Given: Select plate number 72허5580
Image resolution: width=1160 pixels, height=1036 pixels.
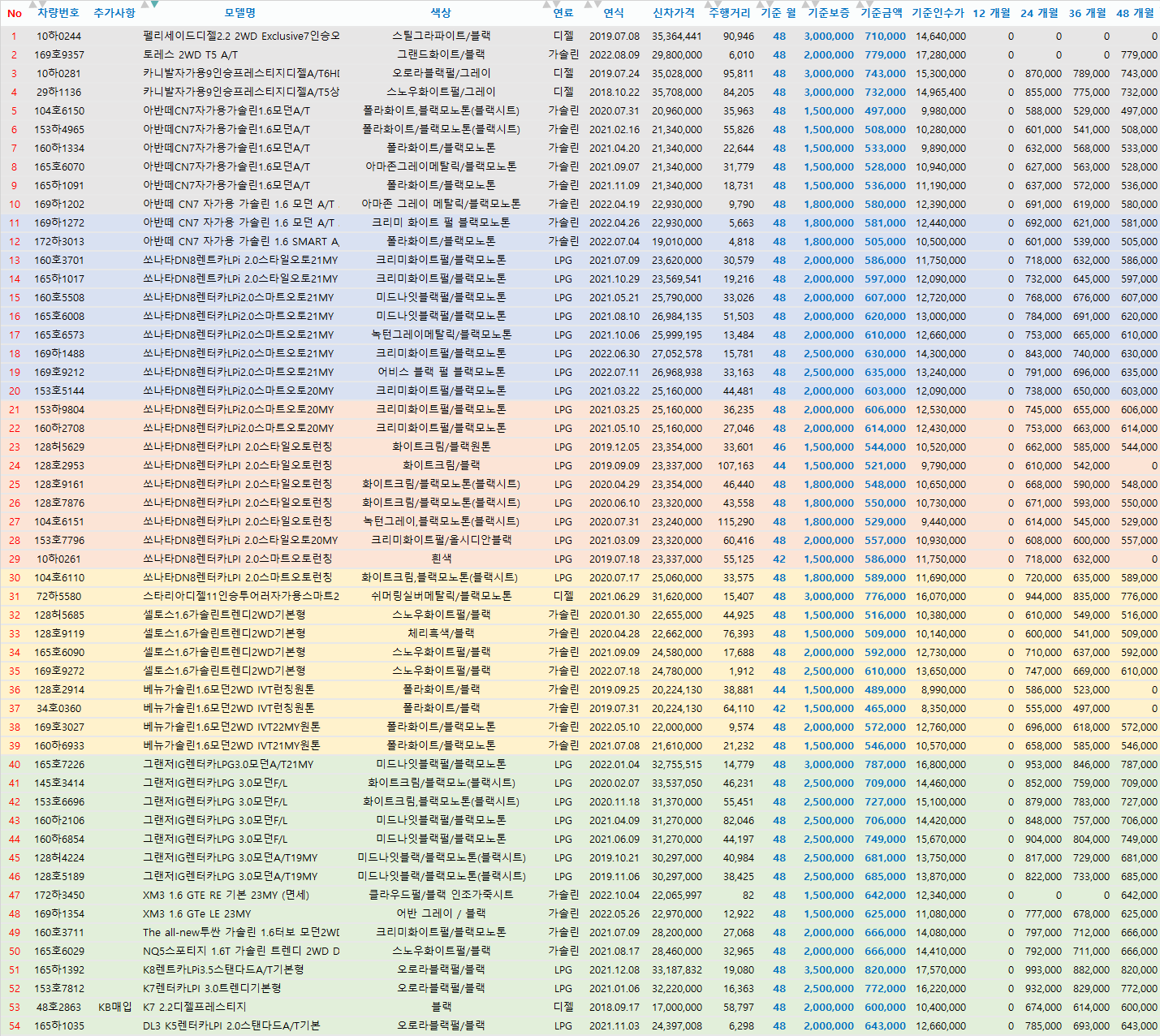Looking at the screenshot, I should tap(58, 597).
